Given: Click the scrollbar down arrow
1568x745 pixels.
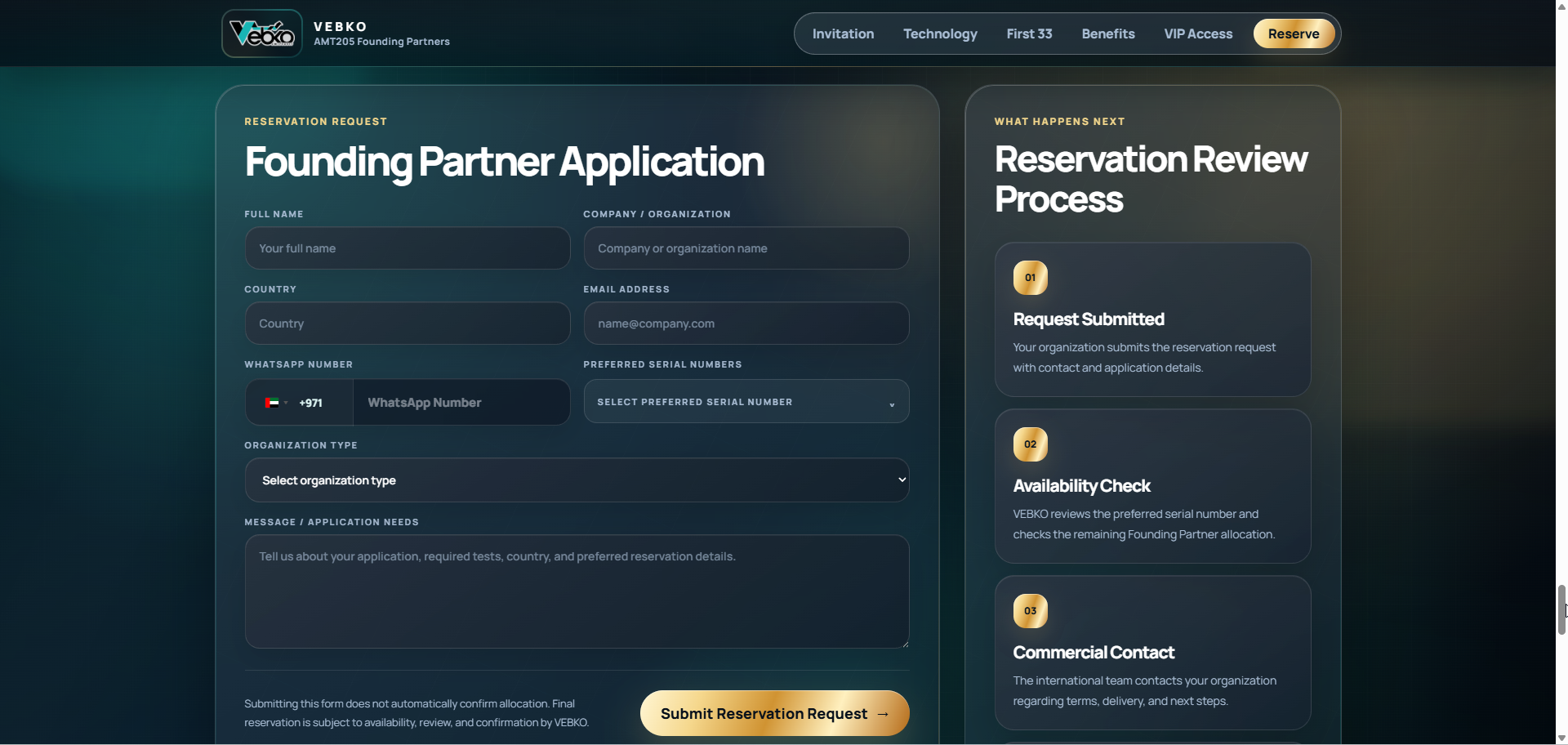Looking at the screenshot, I should click(1561, 738).
